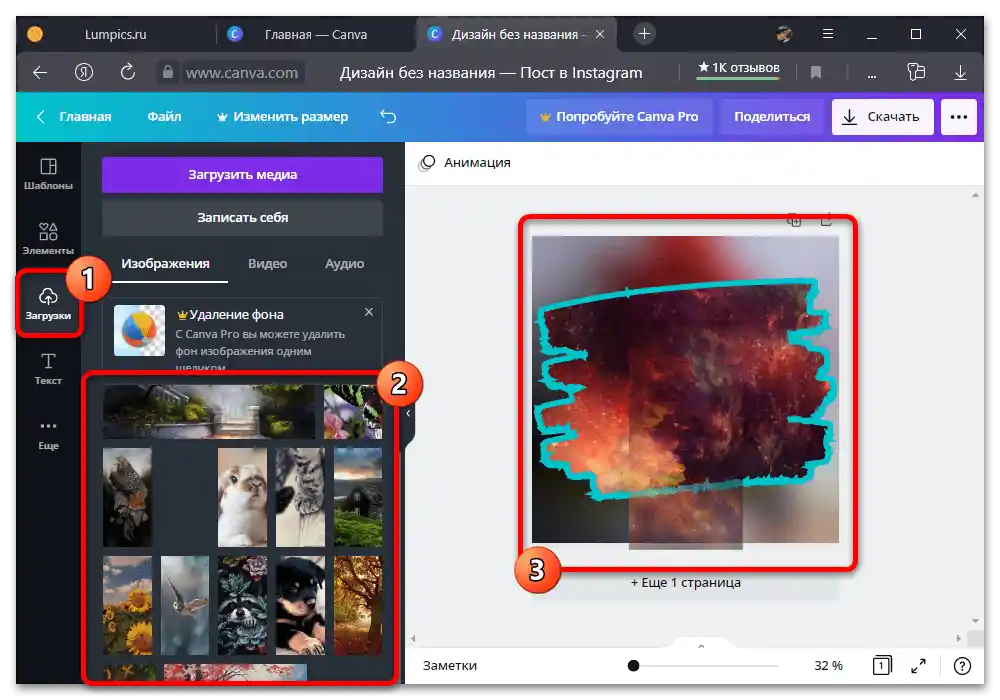Open the Еще more sidebar options
Screen dimensions: 1000x700
tap(48, 435)
